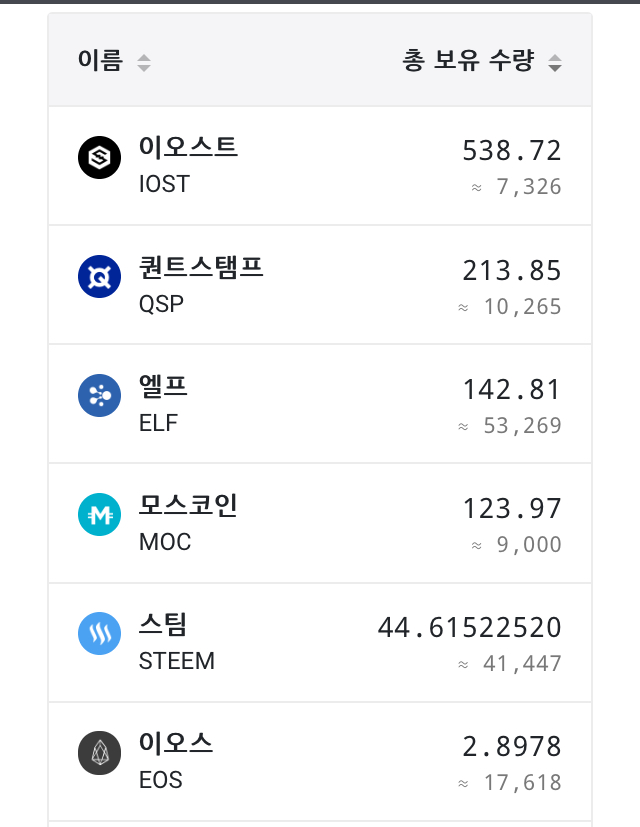The width and height of the screenshot is (640, 827).
Task: Click the ≈ 53,269 ELF estimated value
Action: [x=510, y=426]
